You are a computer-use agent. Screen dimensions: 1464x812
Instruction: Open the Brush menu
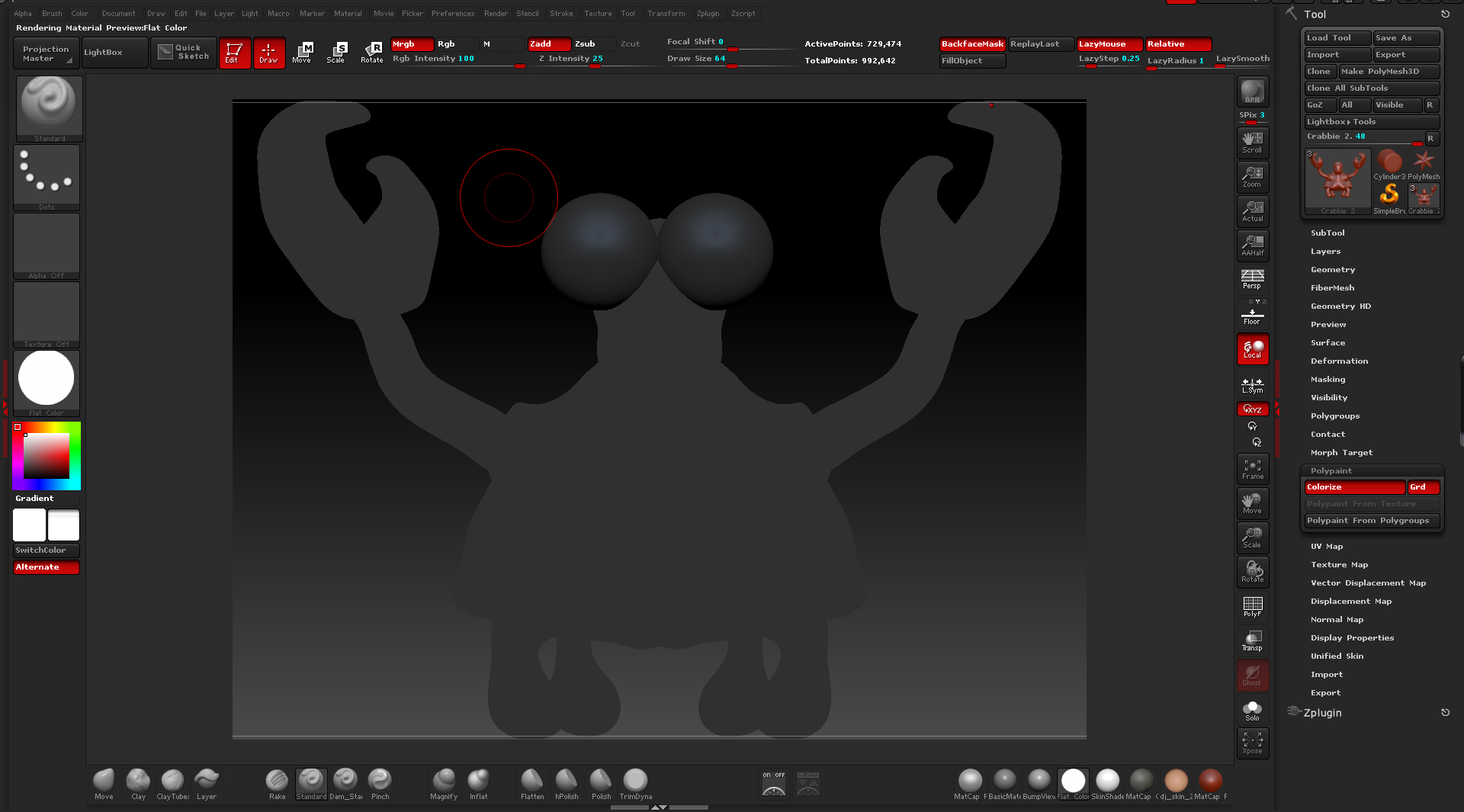[x=52, y=14]
